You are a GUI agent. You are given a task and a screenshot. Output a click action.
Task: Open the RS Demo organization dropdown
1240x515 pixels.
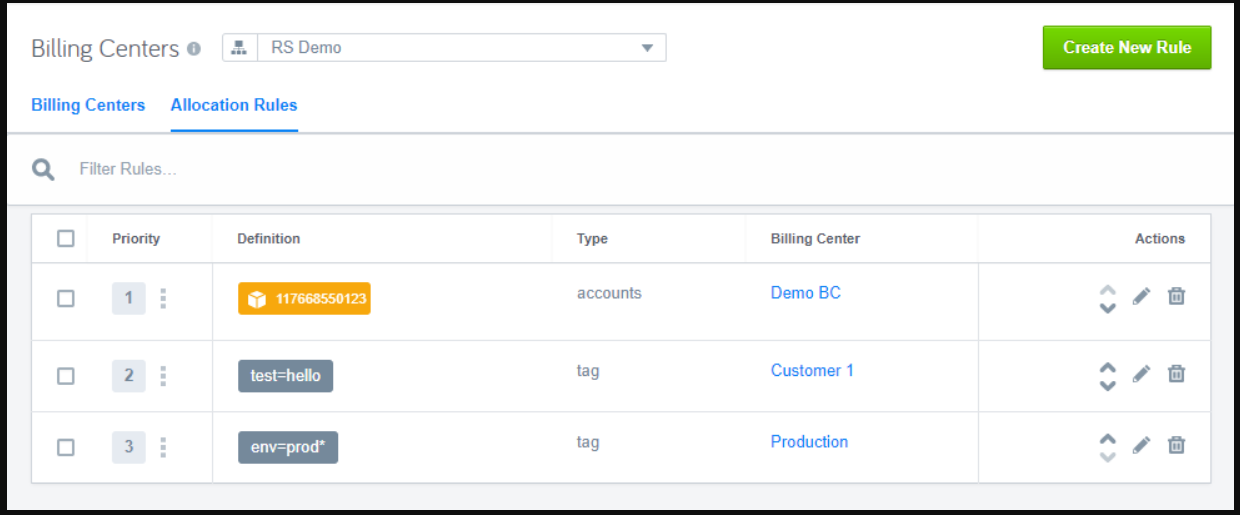point(444,48)
